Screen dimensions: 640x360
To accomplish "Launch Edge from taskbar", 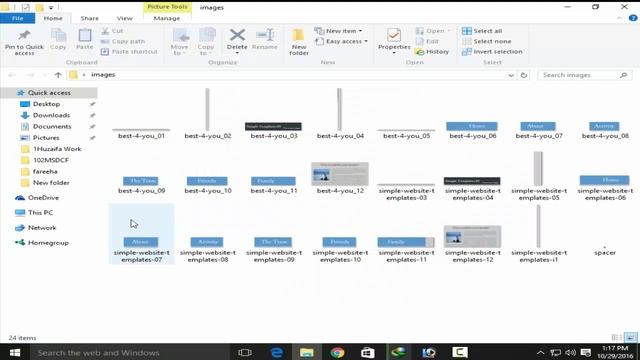I will [276, 352].
